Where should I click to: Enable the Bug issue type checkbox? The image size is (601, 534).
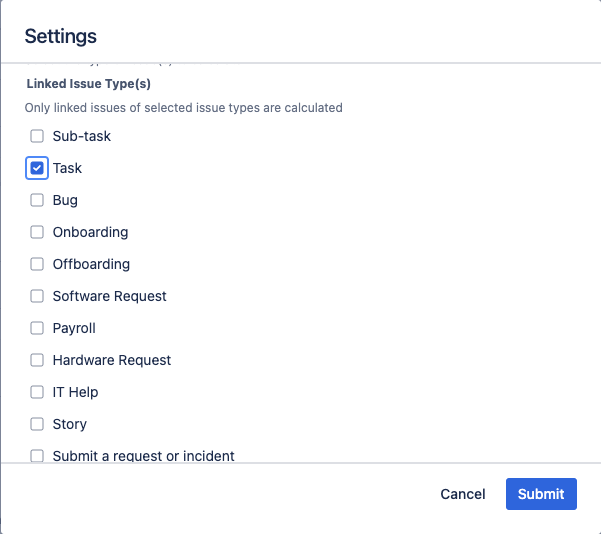tap(37, 200)
